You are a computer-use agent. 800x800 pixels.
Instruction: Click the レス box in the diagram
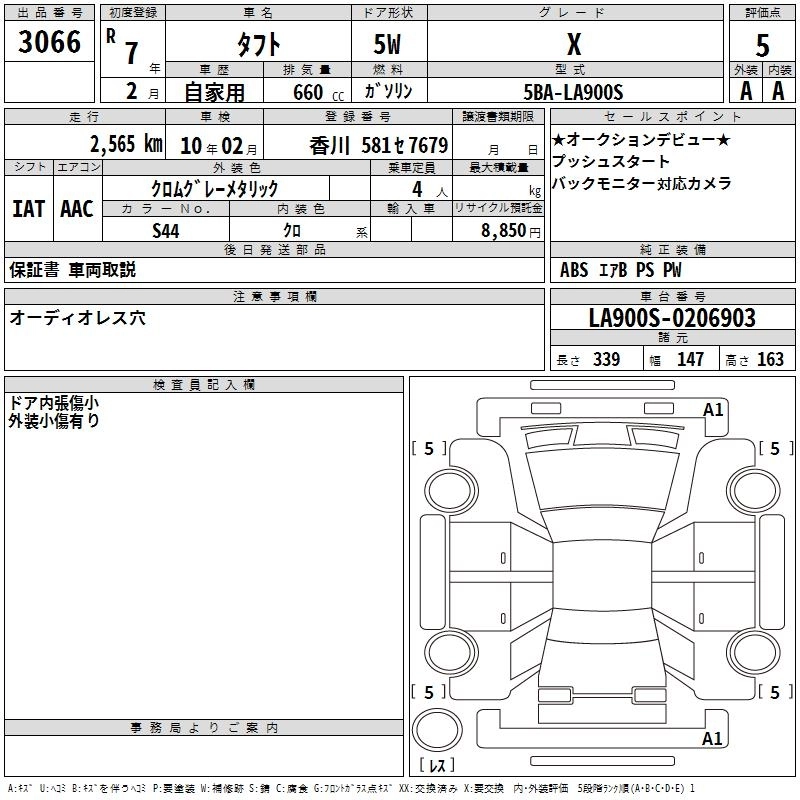(x=437, y=766)
